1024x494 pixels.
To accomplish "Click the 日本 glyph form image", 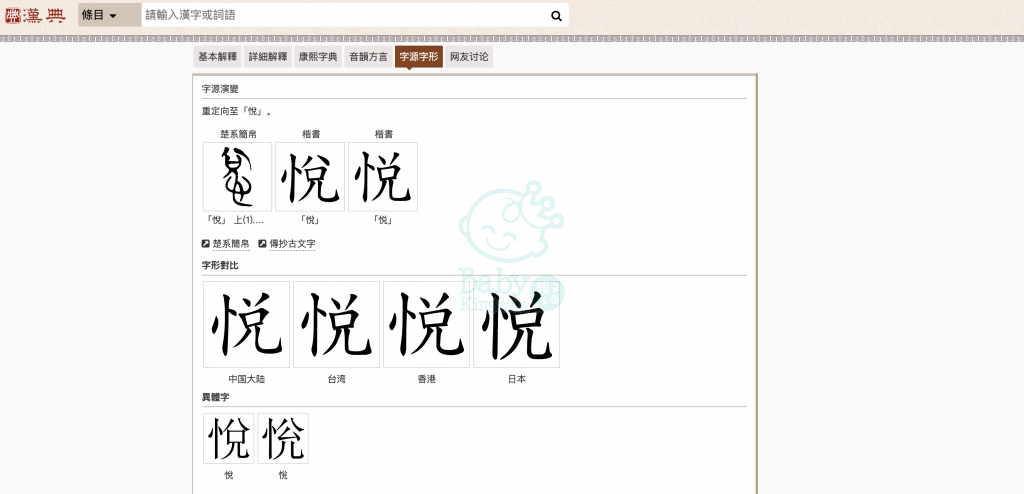I will pyautogui.click(x=516, y=324).
